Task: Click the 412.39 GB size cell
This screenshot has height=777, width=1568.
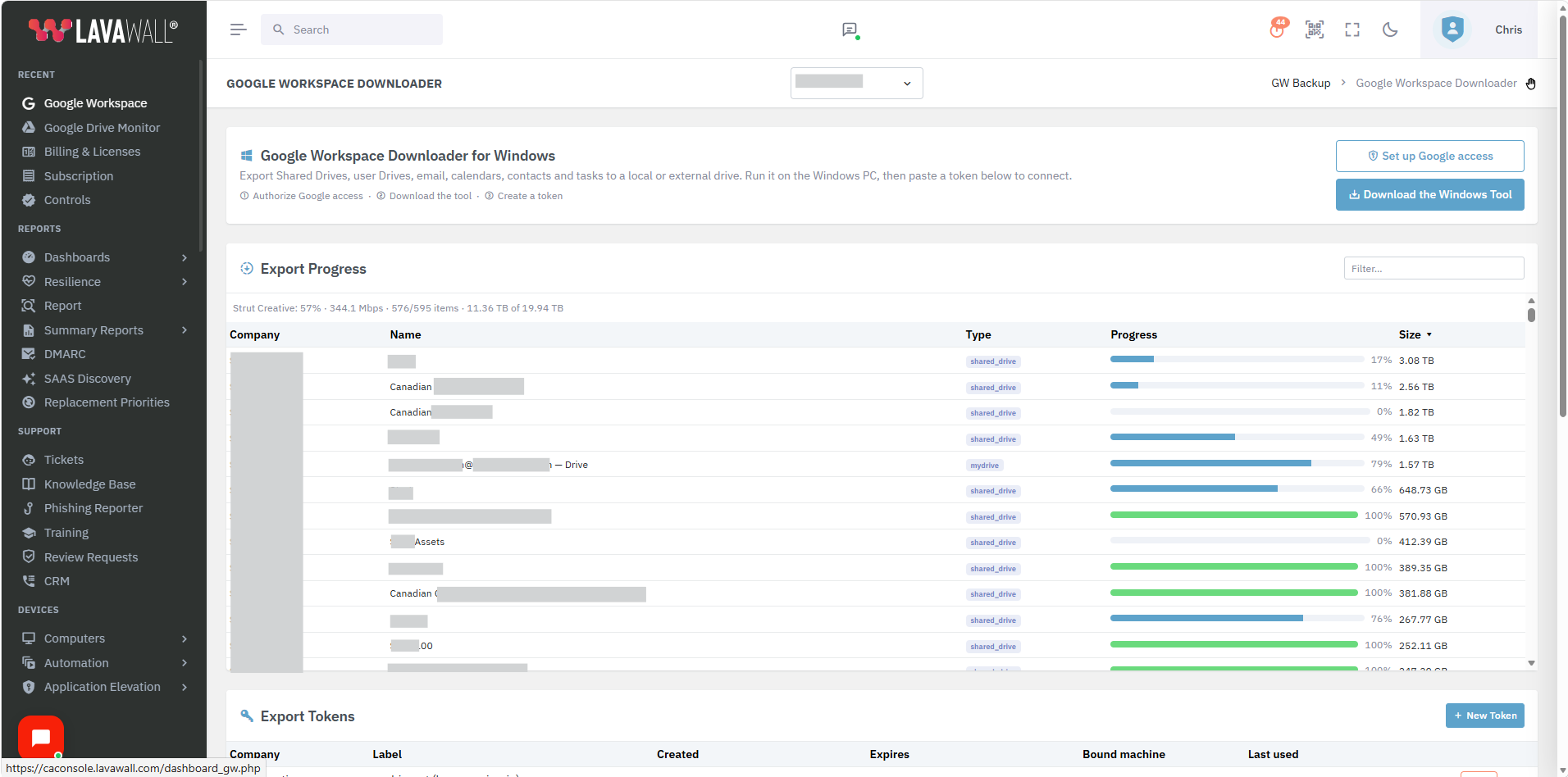Action: (1423, 542)
